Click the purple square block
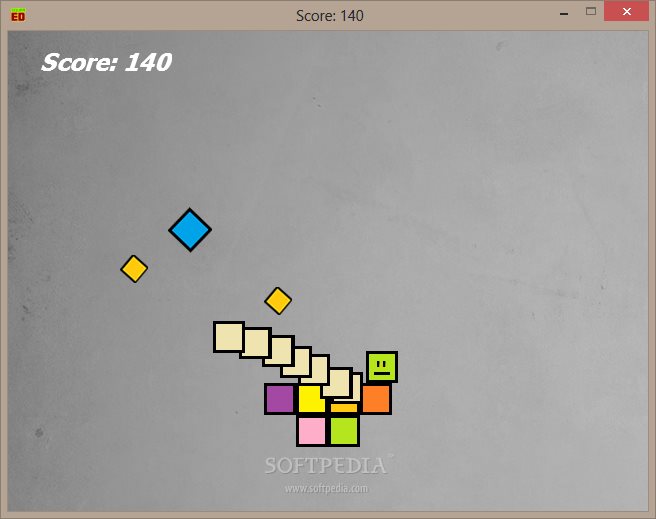The image size is (656, 519). pos(279,399)
